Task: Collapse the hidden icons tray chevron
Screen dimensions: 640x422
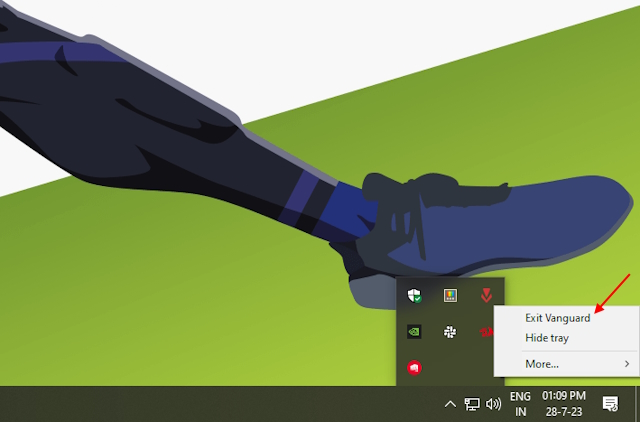Action: click(x=450, y=404)
